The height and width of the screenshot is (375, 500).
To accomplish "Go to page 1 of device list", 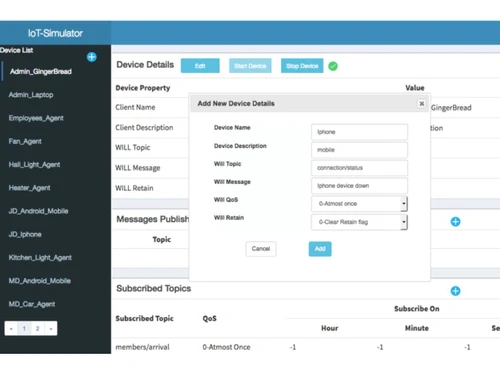I will 24,328.
